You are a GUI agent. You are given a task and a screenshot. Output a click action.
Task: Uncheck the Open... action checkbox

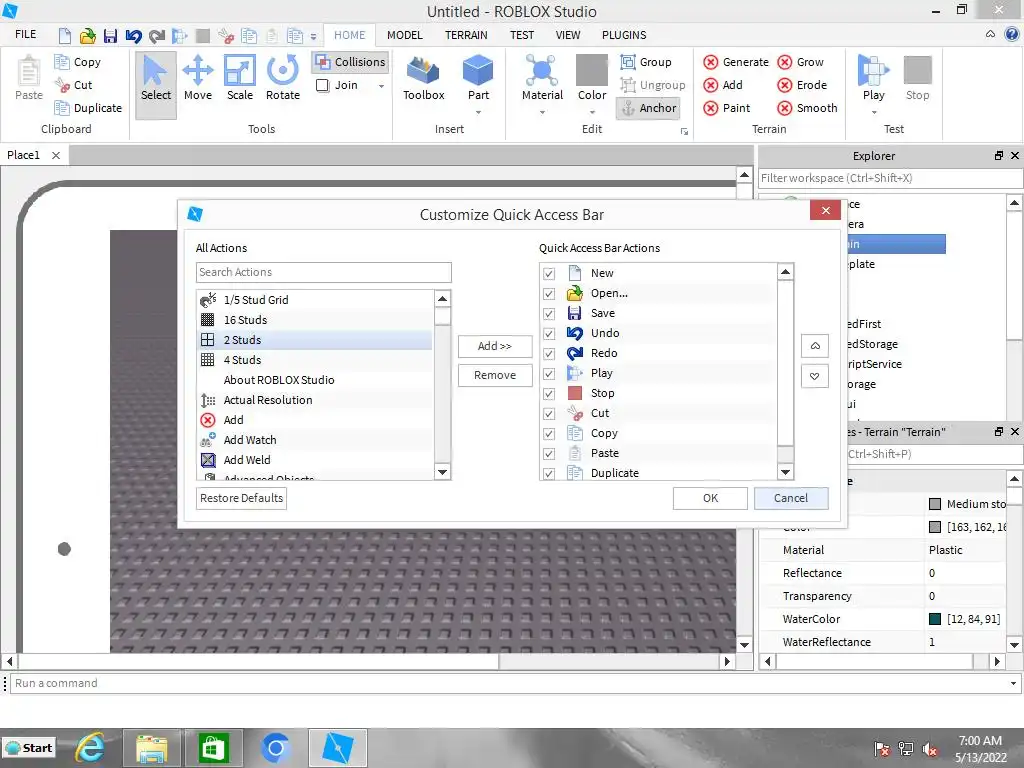(x=549, y=294)
